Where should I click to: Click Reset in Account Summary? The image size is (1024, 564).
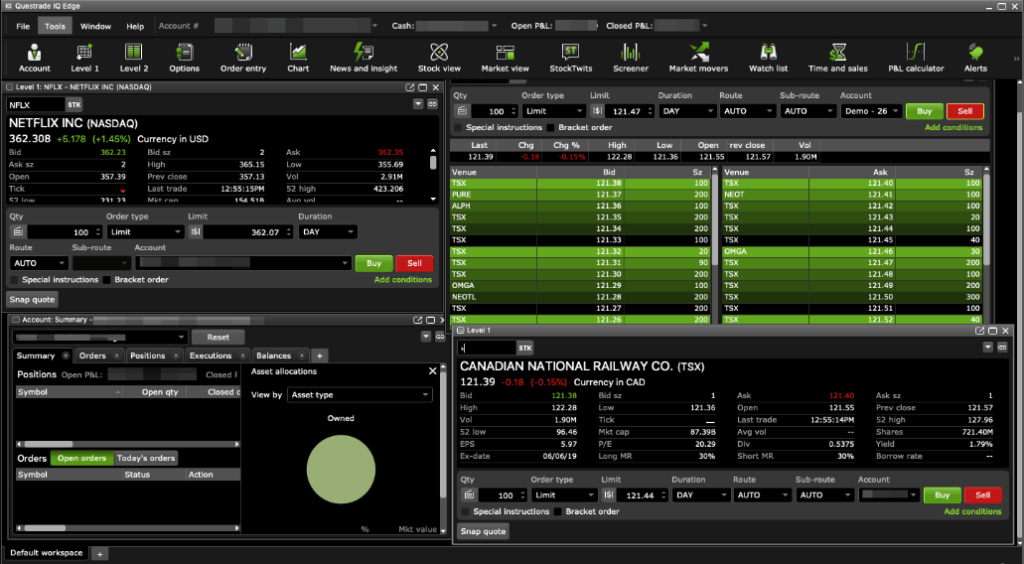pos(218,337)
